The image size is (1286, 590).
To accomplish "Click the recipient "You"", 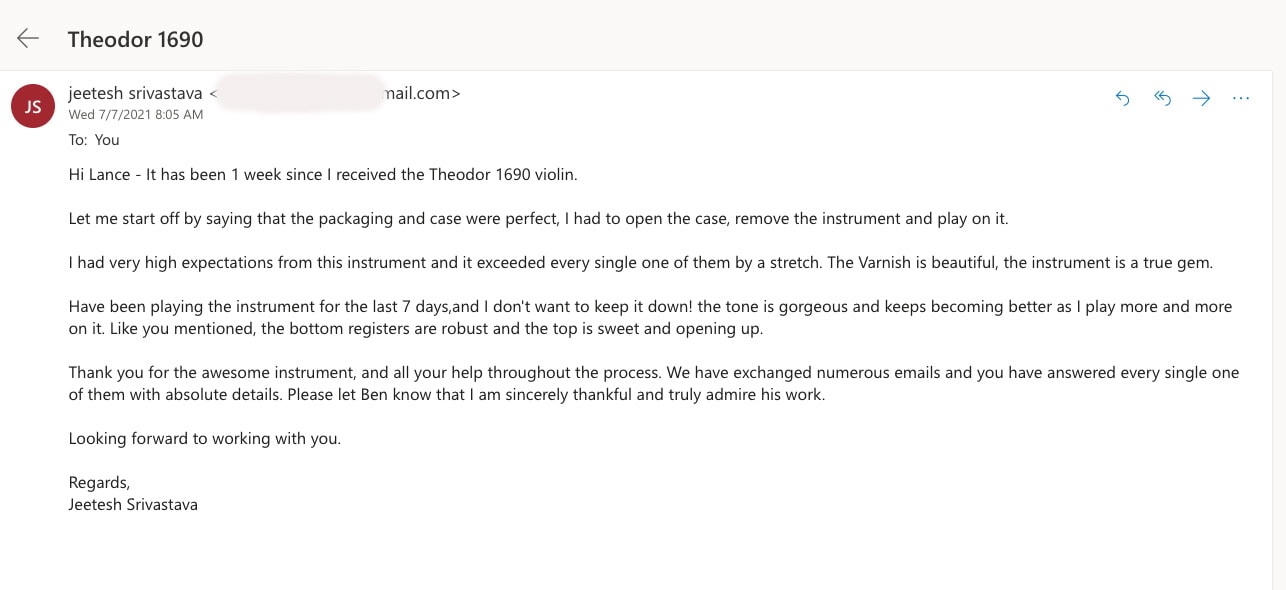I will pyautogui.click(x=107, y=140).
